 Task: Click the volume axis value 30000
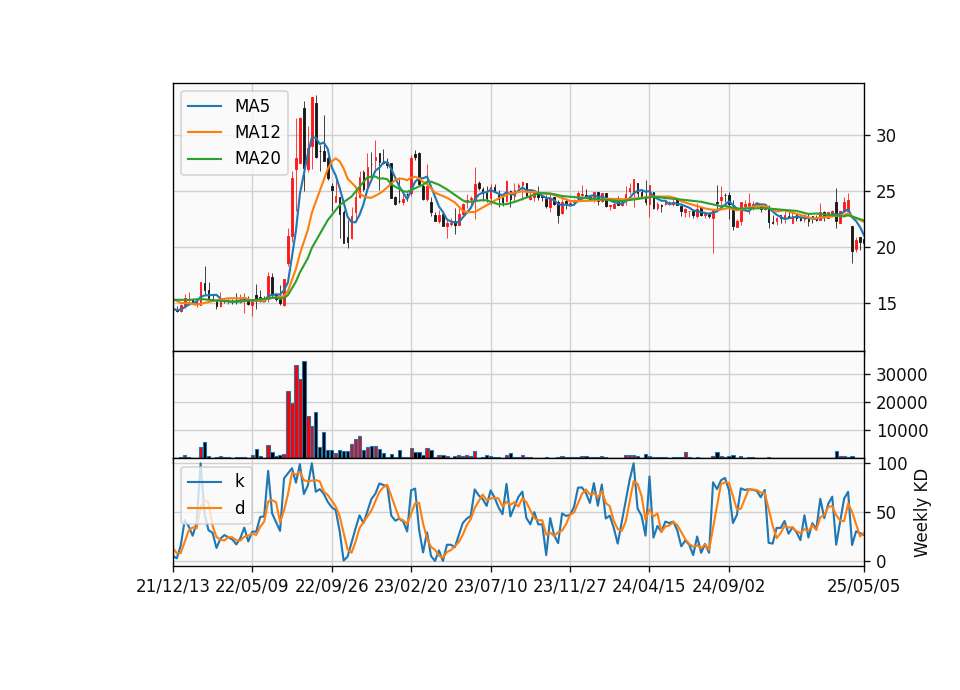[902, 375]
